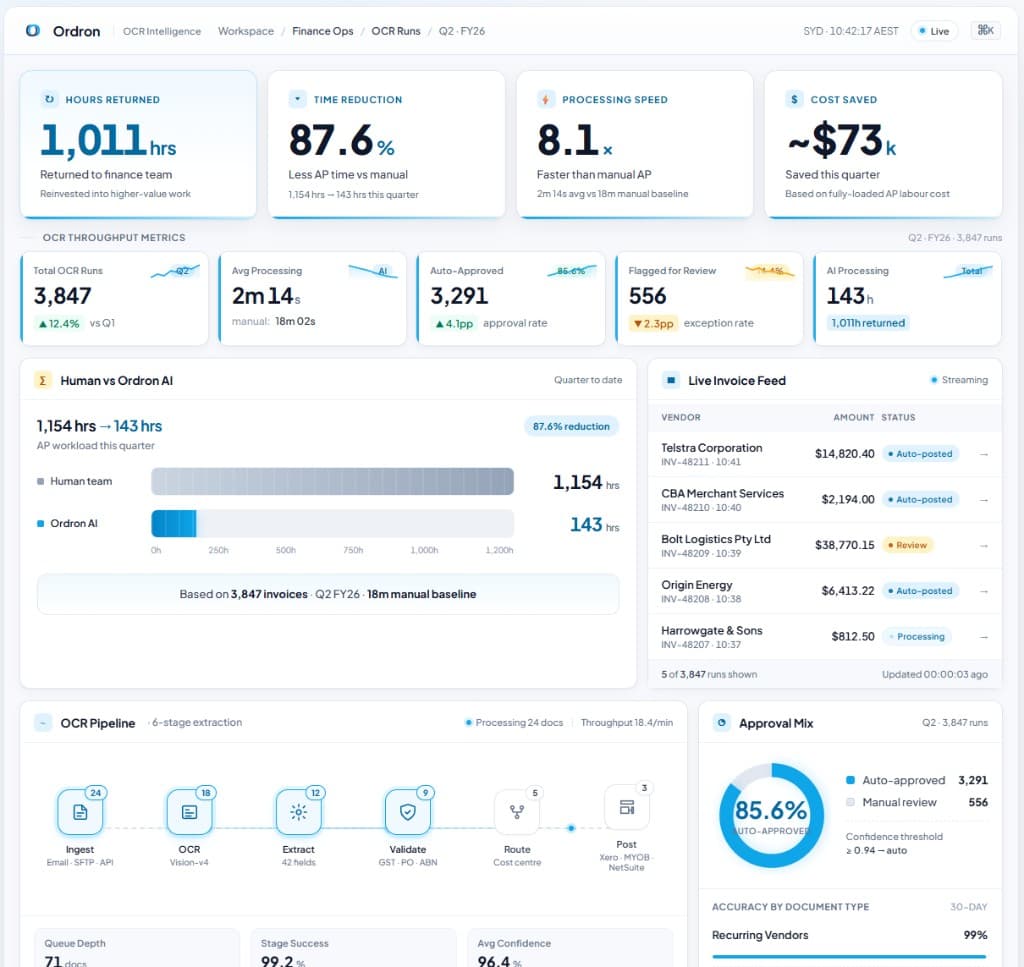Click the sigma icon beside Human vs Ordron AI
This screenshot has height=967, width=1024.
click(x=43, y=380)
